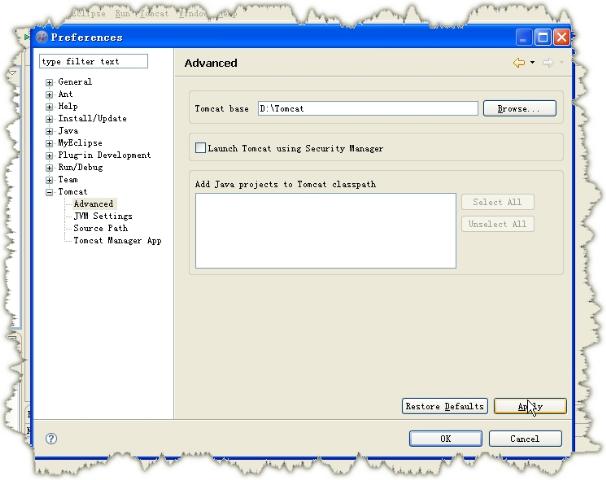Select the MyEclipse preferences category
Image resolution: width=606 pixels, height=480 pixels.
pyautogui.click(x=80, y=143)
